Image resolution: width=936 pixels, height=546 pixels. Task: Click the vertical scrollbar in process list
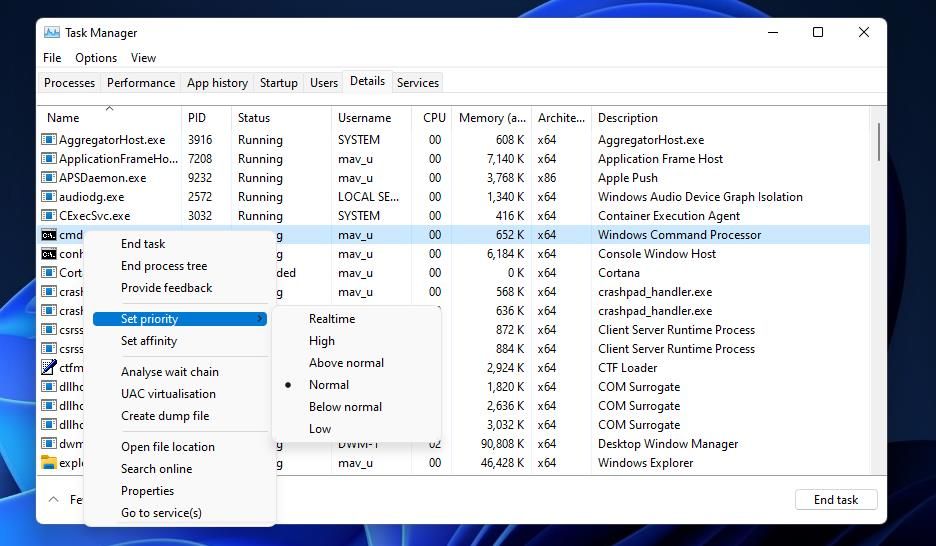click(878, 142)
